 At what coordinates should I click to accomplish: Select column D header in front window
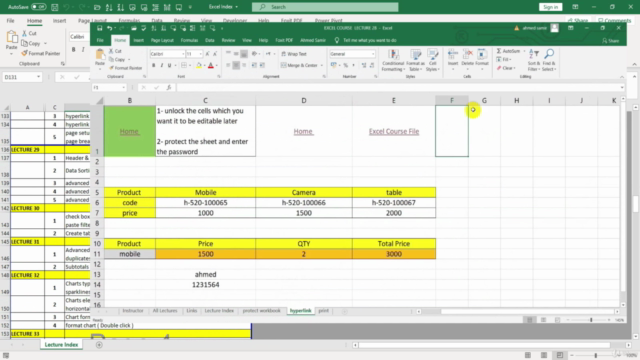click(304, 100)
